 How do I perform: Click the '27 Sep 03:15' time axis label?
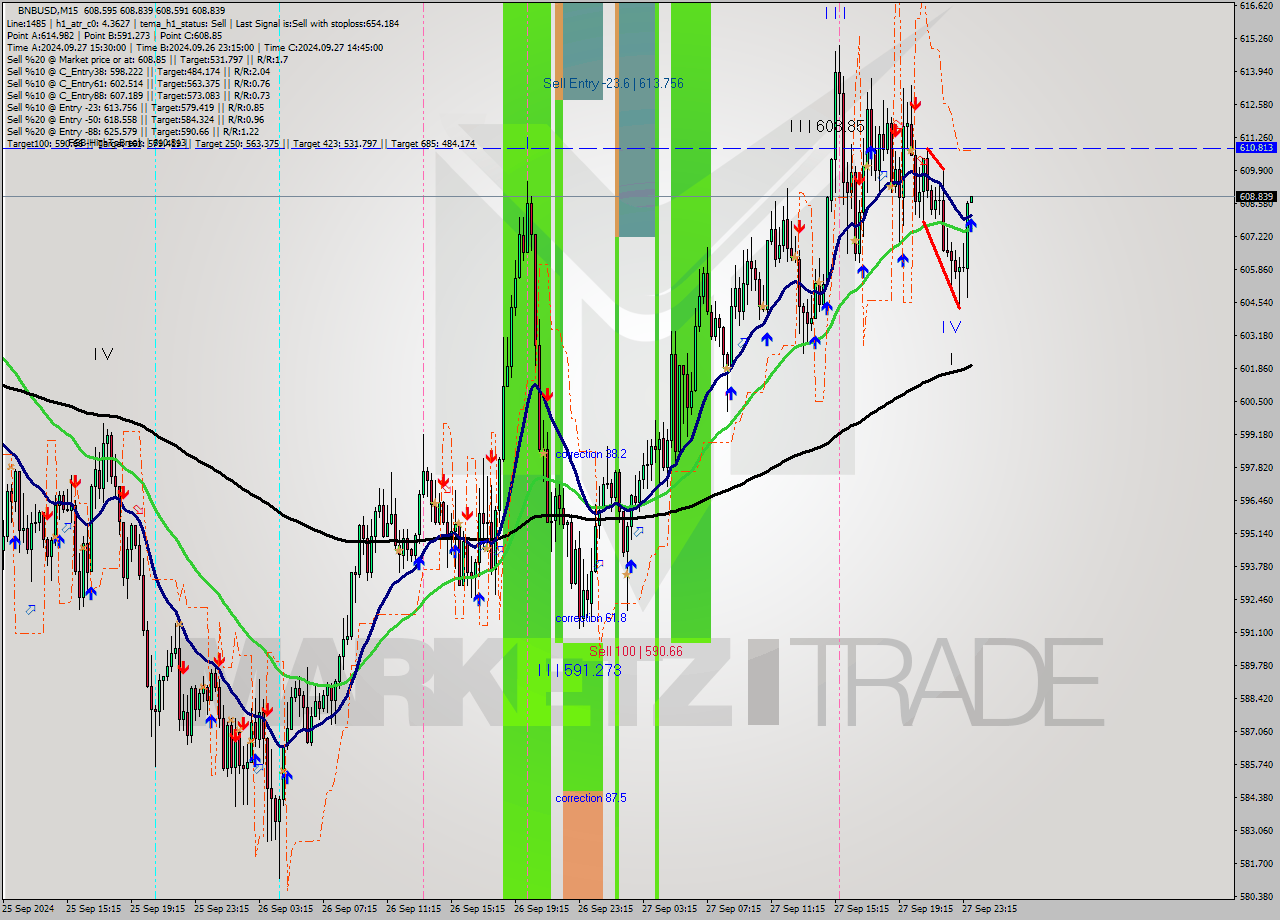(669, 909)
